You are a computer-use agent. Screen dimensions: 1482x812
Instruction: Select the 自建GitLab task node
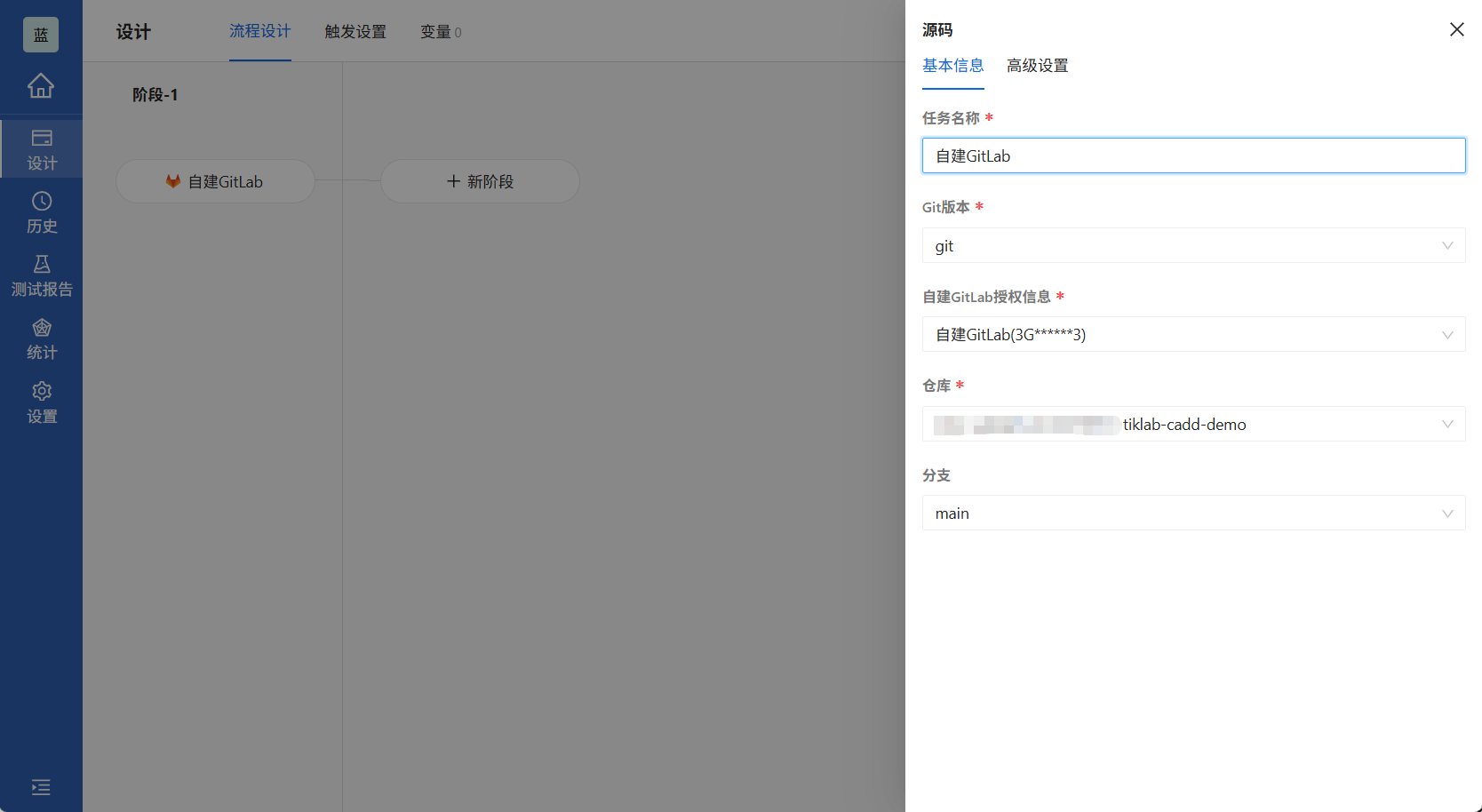click(215, 181)
